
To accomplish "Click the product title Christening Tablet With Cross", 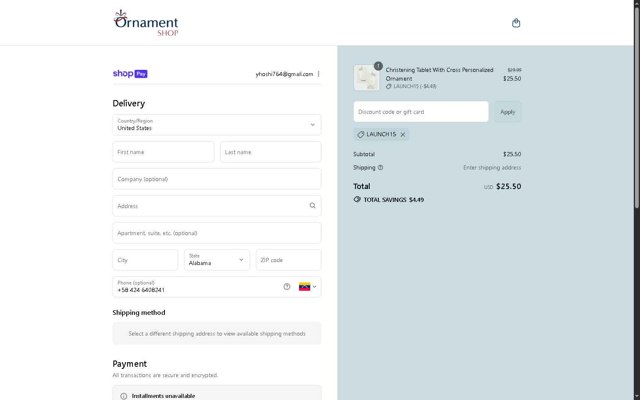I will point(439,74).
